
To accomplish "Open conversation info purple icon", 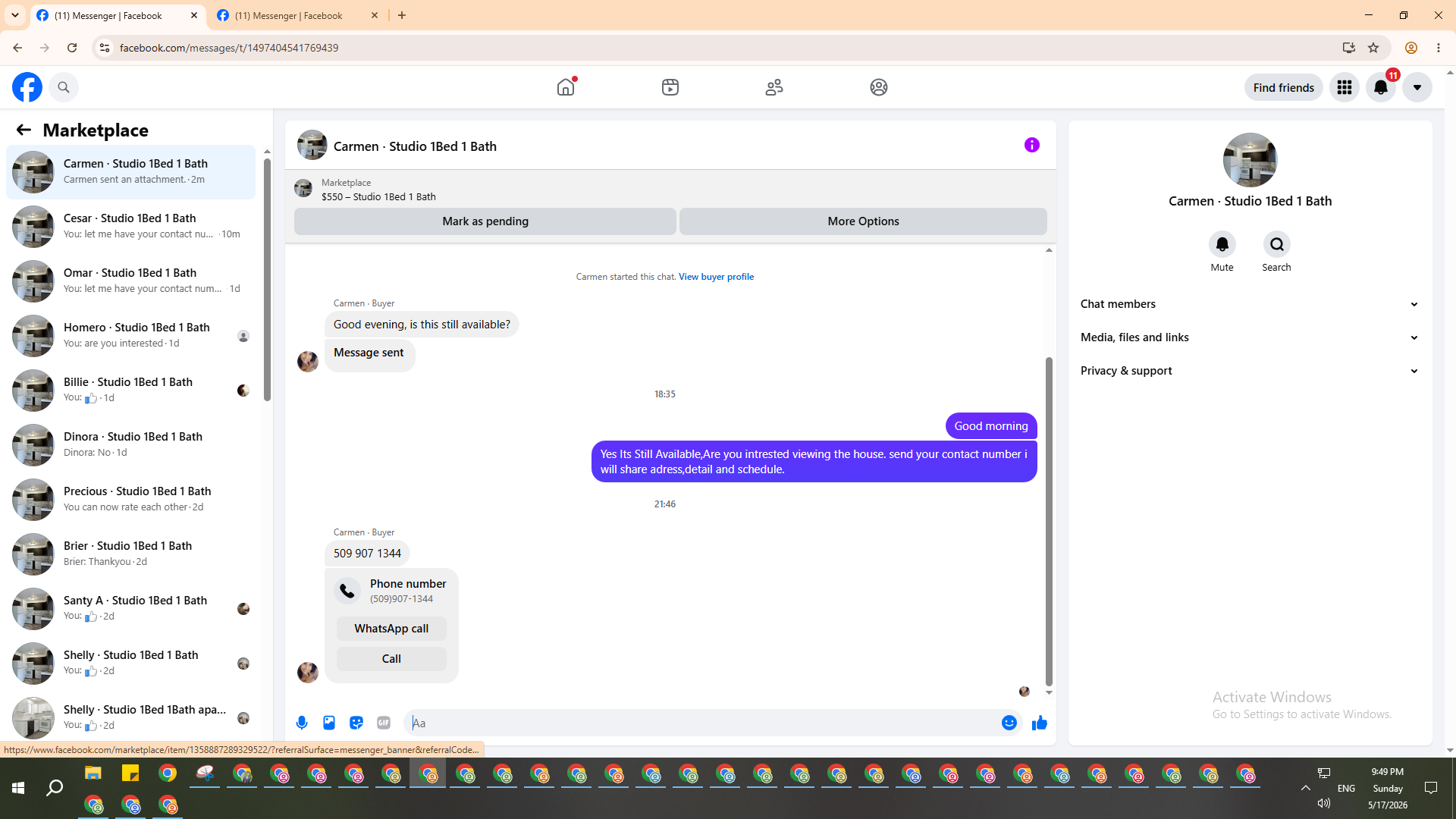I will point(1032,145).
